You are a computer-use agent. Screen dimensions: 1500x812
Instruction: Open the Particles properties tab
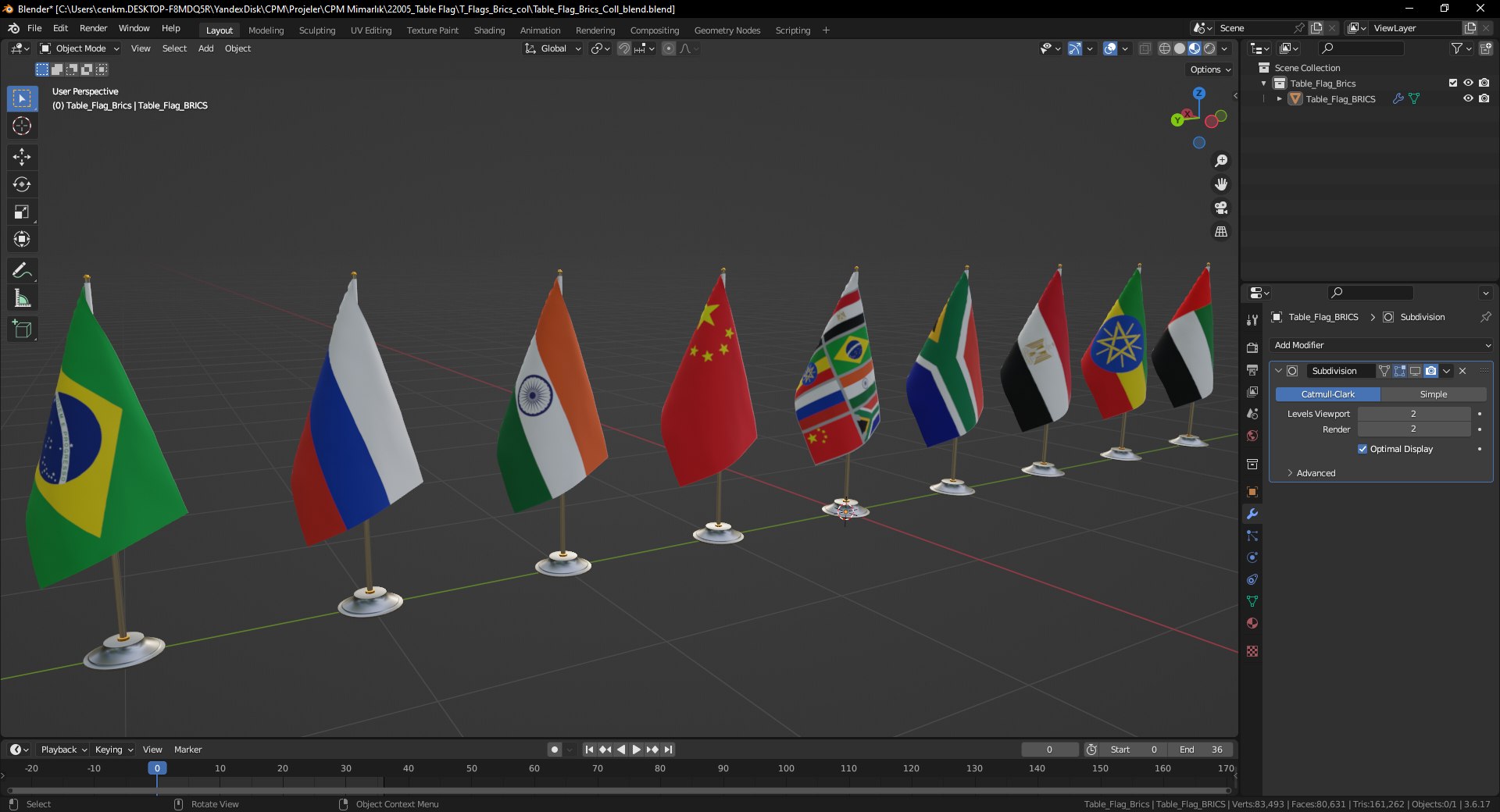(1252, 536)
